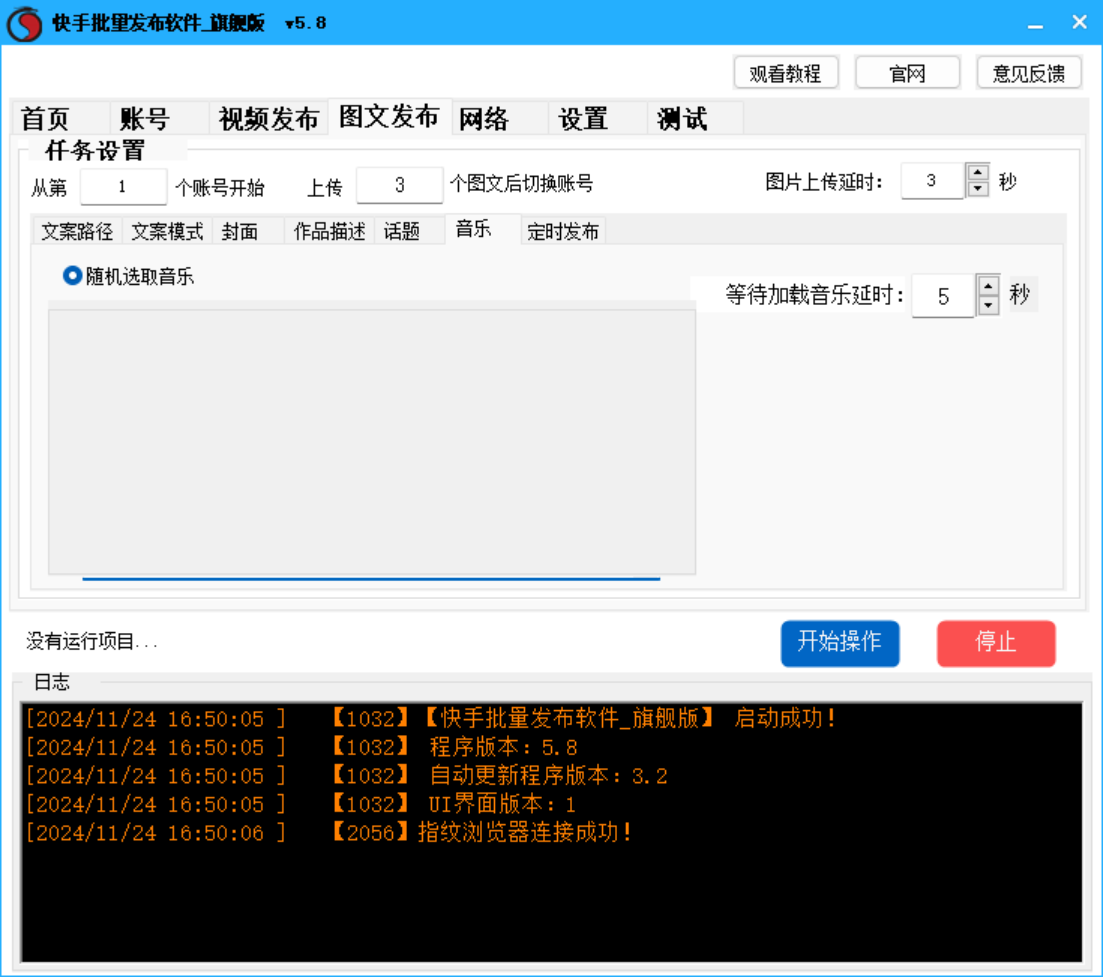
Task: Click the 图片上传延时 value field
Action: 932,181
